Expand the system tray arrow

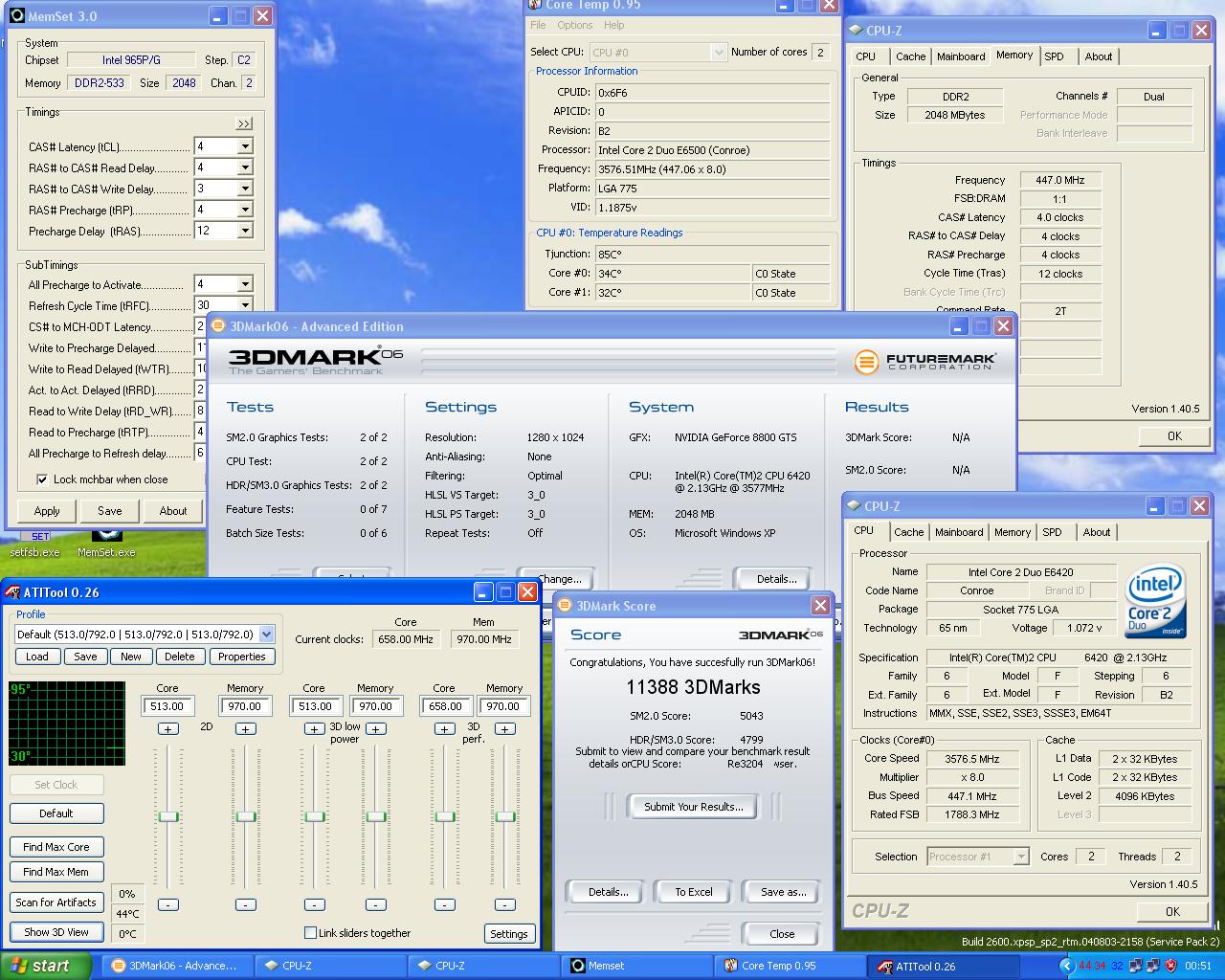[x=1067, y=966]
